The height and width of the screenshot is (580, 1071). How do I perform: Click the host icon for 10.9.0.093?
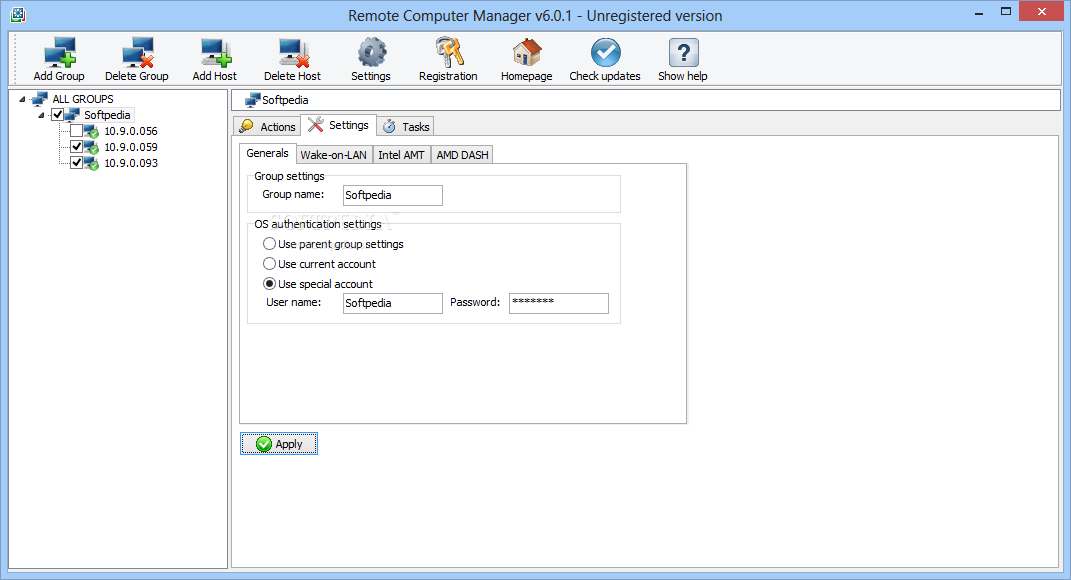pyautogui.click(x=92, y=163)
